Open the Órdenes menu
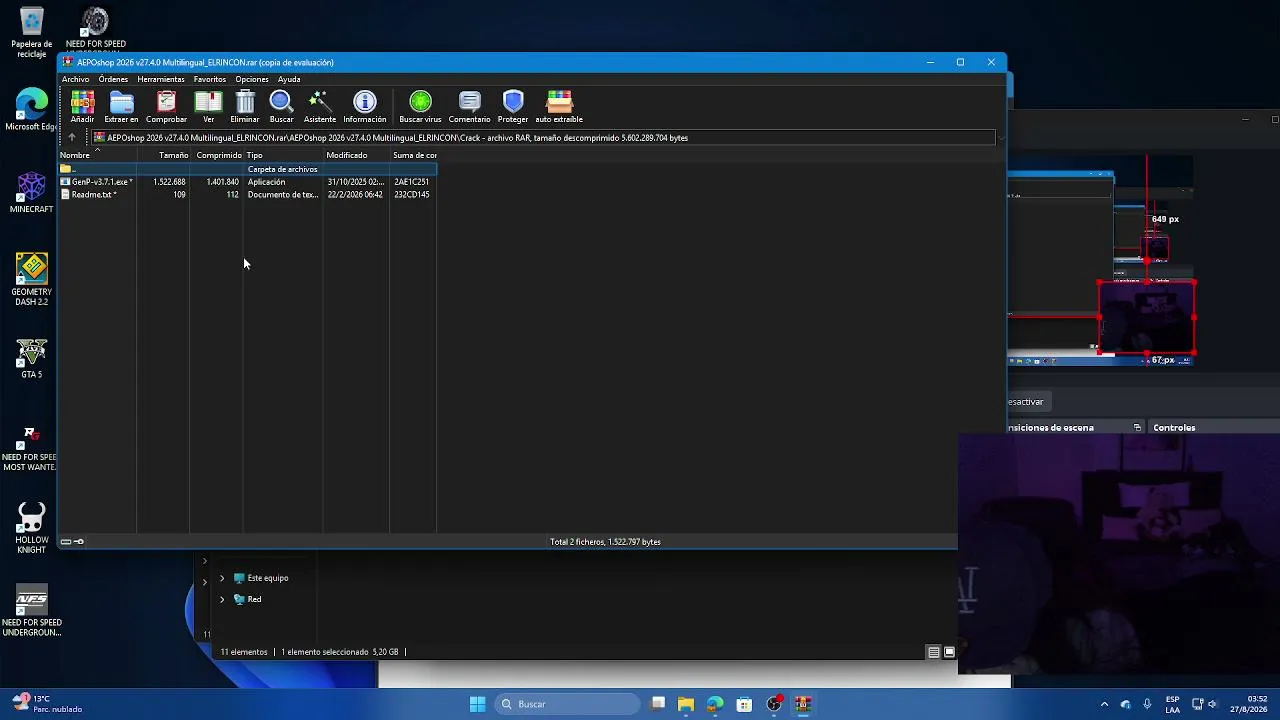Image resolution: width=1280 pixels, height=720 pixels. tap(113, 79)
